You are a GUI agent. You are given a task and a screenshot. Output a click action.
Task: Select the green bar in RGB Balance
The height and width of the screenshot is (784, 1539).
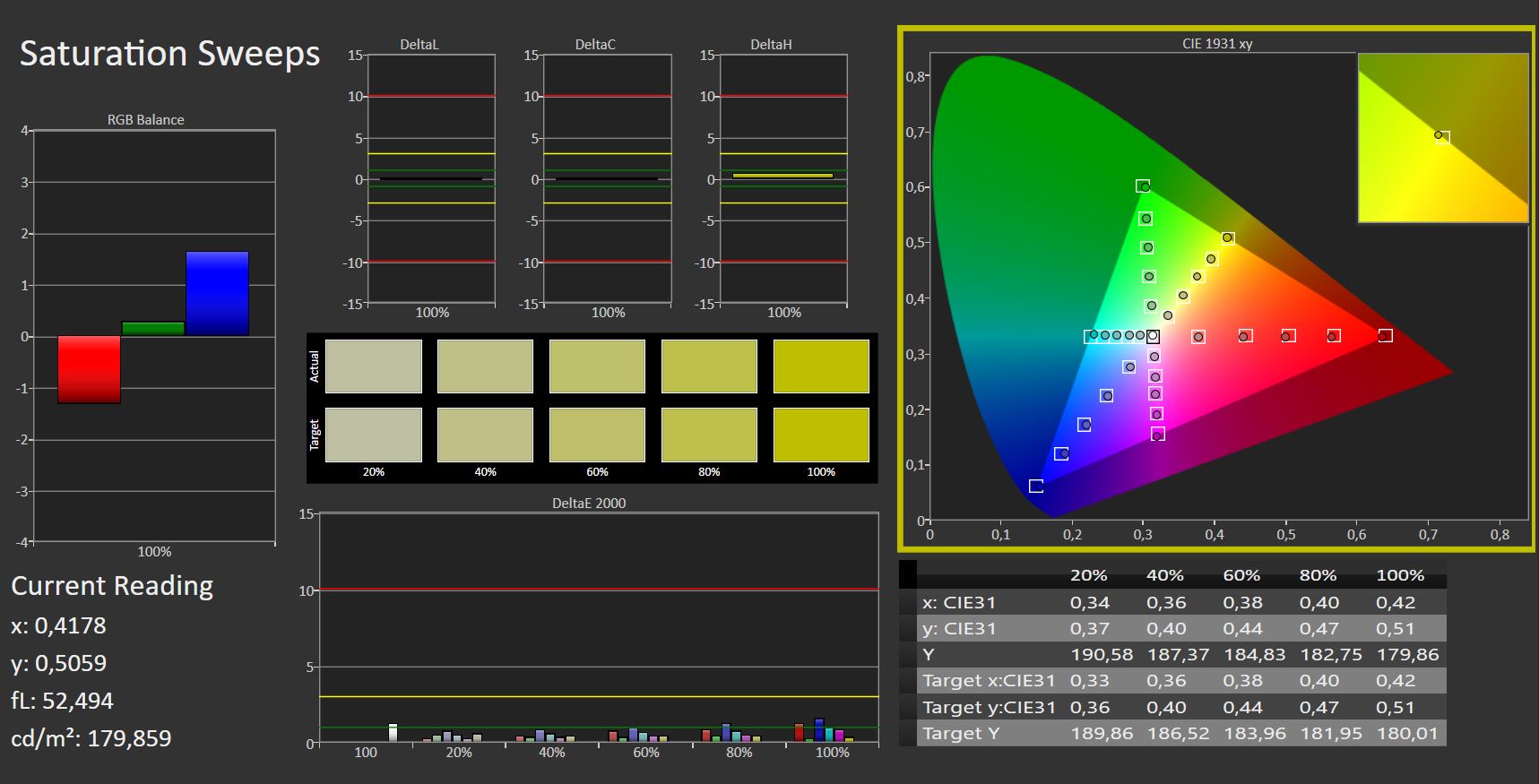[153, 329]
